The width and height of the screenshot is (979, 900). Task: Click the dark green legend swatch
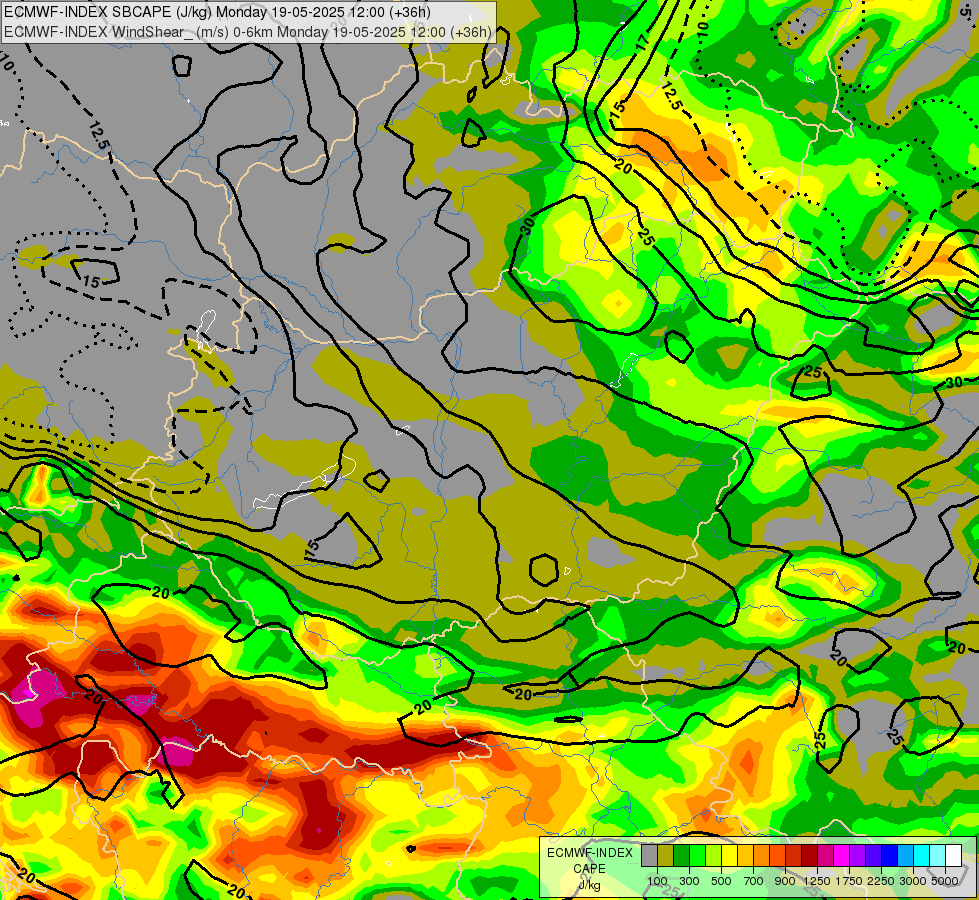point(681,856)
